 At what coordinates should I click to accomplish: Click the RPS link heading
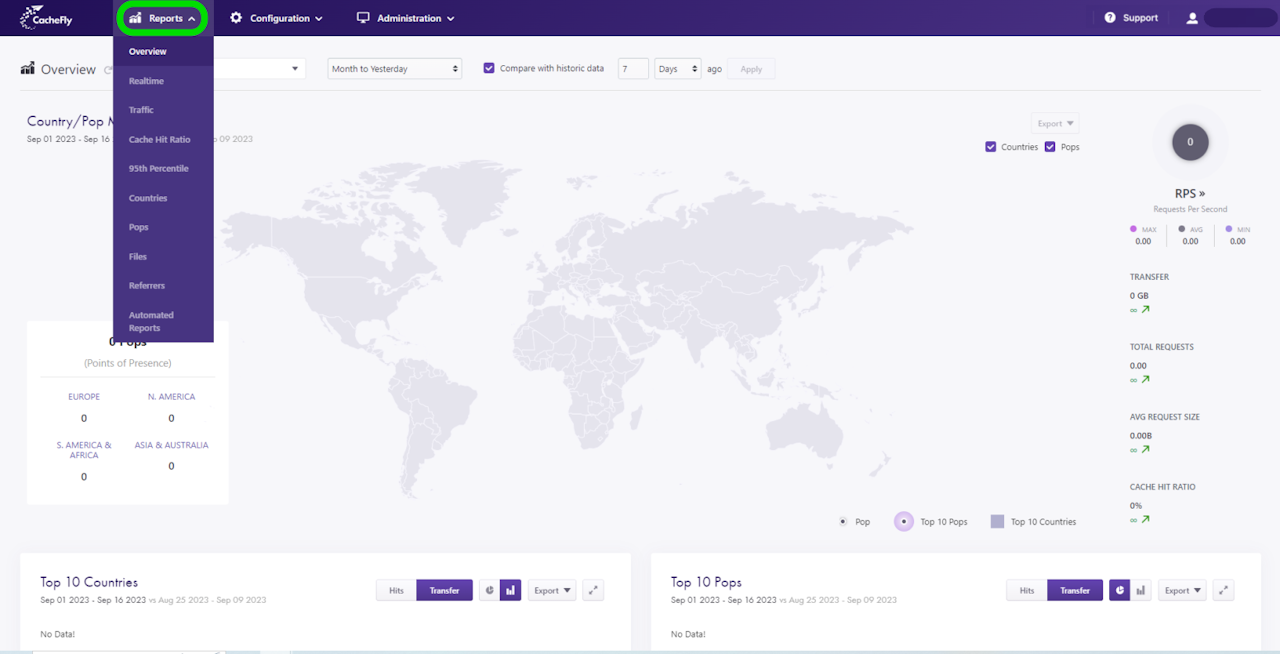[x=1189, y=194]
